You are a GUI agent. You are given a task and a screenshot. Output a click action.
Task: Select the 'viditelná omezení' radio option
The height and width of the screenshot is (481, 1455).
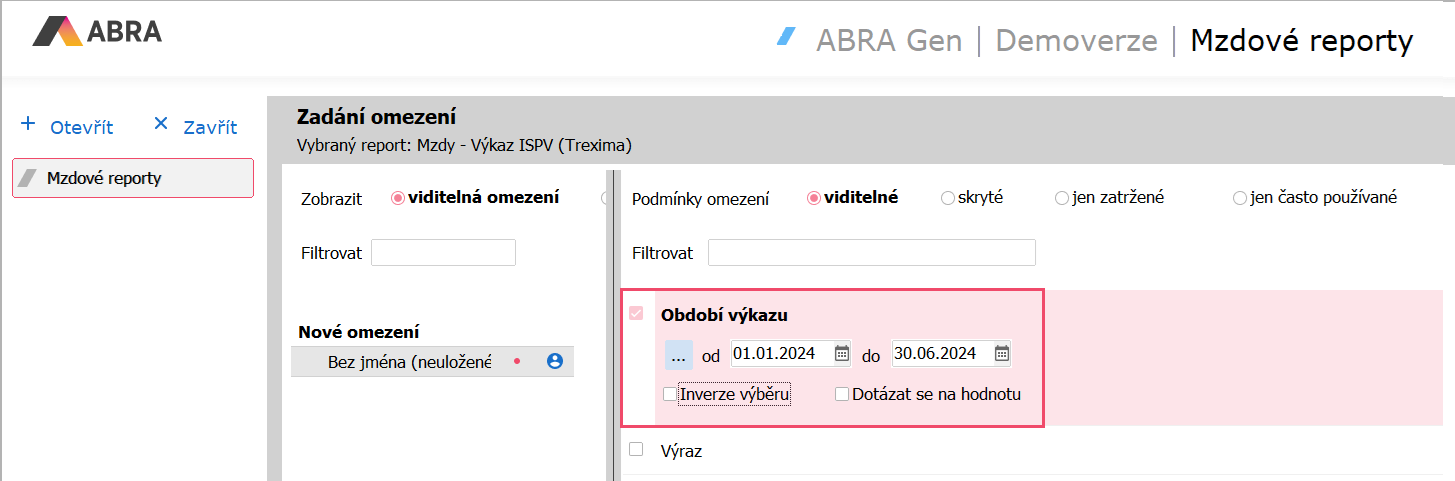pyautogui.click(x=398, y=198)
